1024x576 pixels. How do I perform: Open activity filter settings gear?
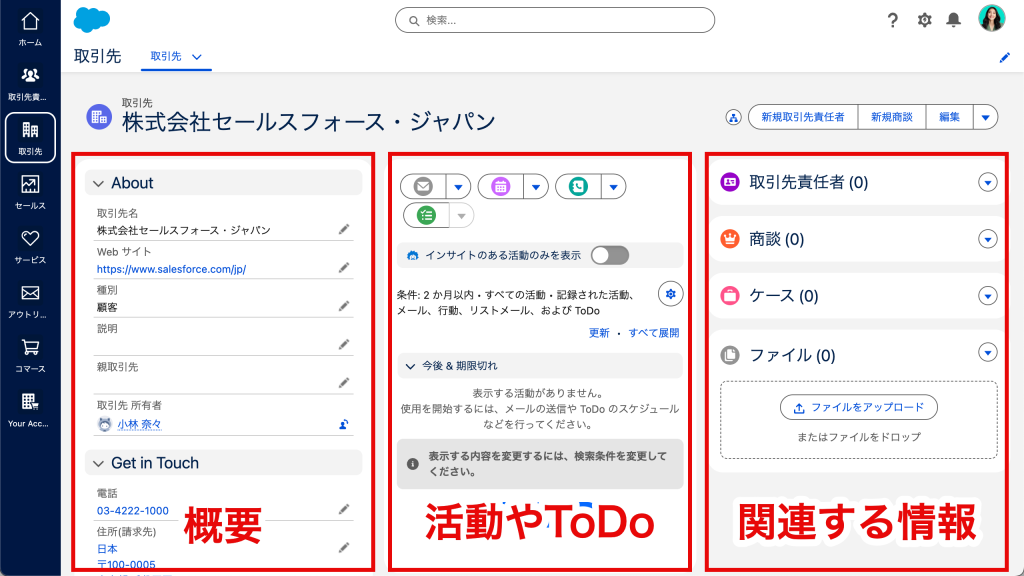tap(671, 295)
